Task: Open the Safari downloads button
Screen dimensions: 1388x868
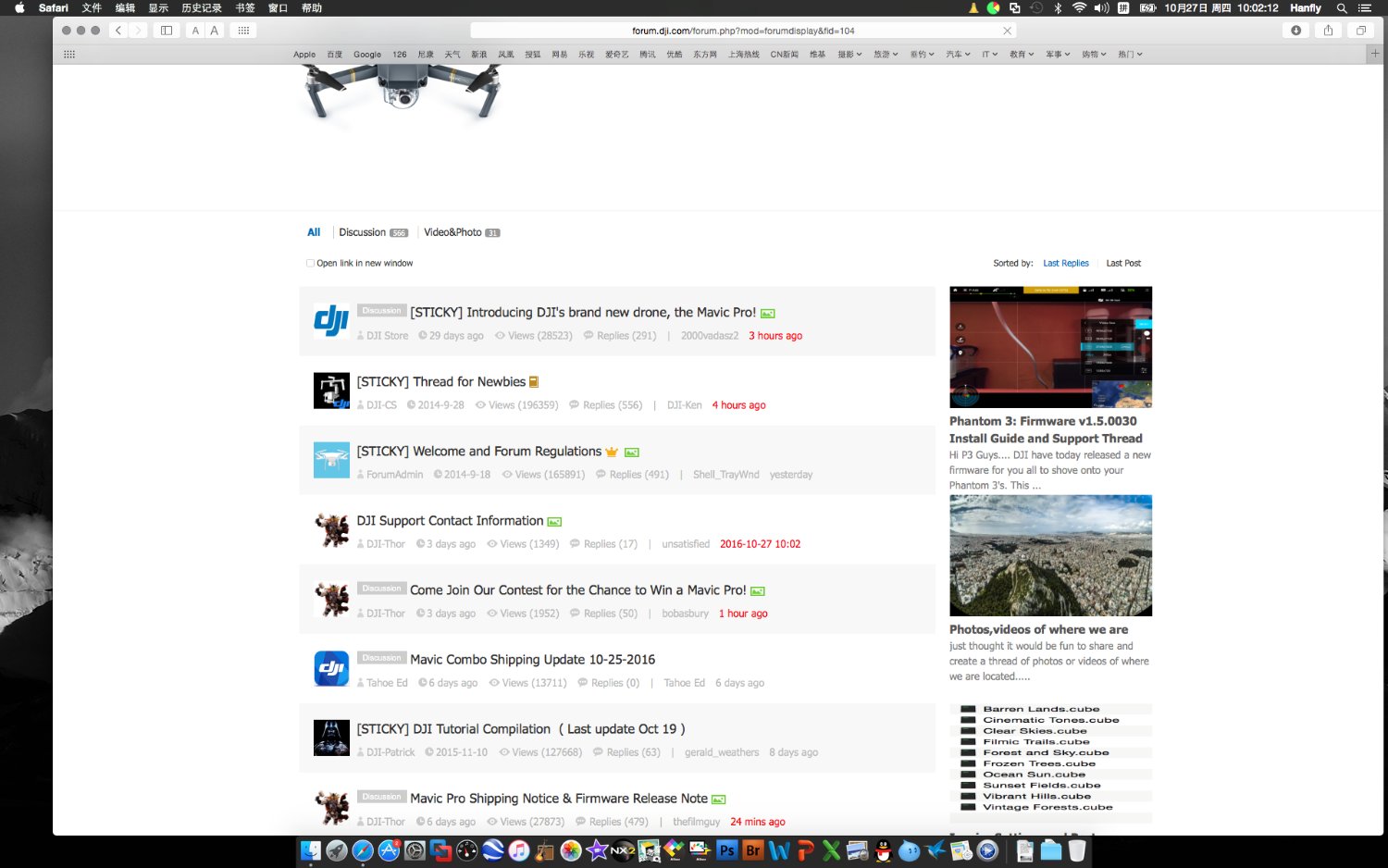Action: (x=1295, y=31)
